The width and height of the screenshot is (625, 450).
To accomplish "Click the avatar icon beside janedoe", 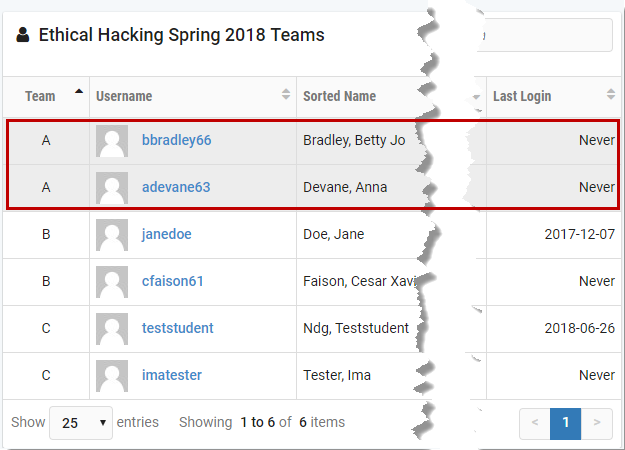I will [112, 235].
